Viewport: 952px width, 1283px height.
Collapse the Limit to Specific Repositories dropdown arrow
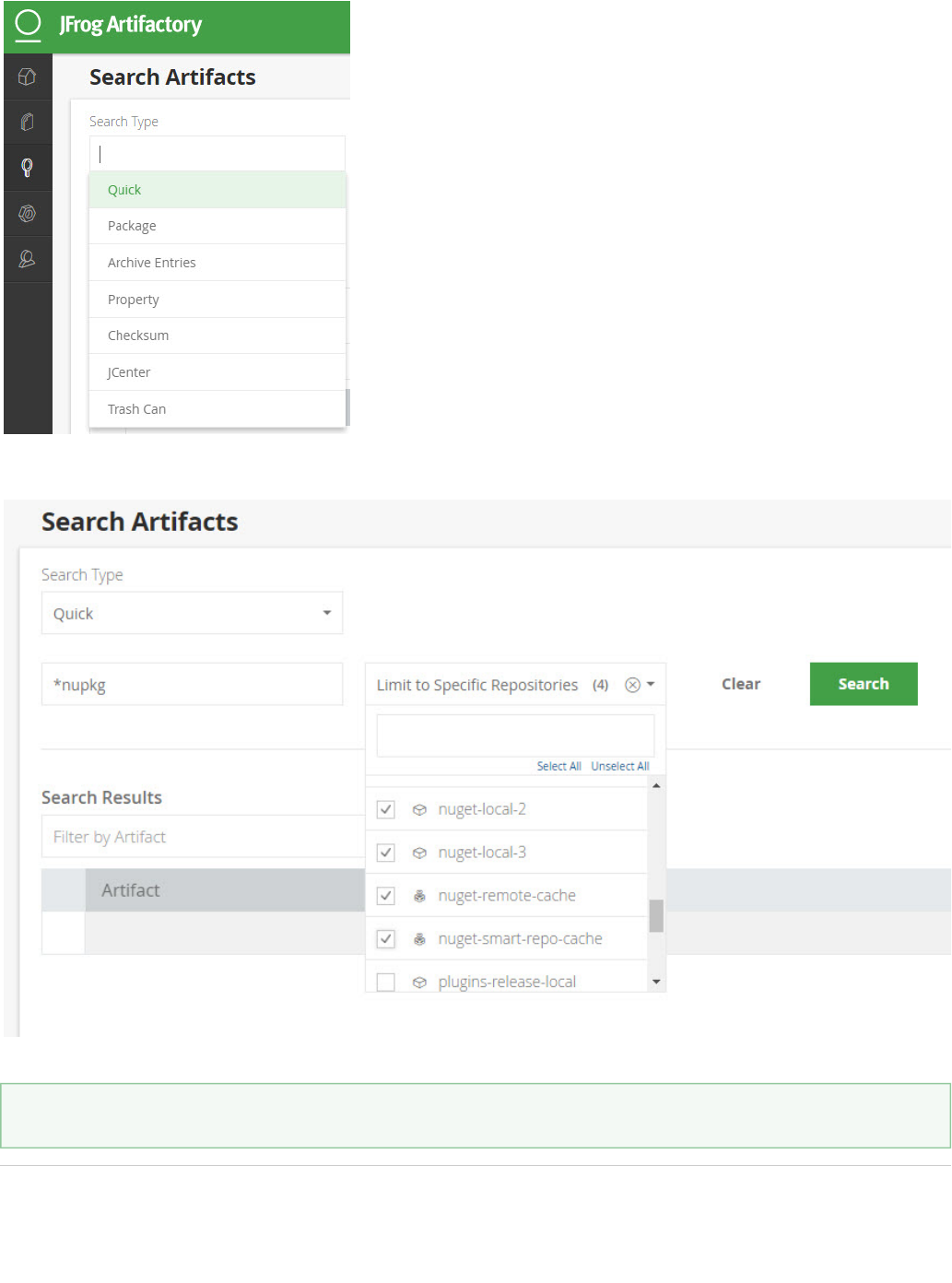(651, 685)
